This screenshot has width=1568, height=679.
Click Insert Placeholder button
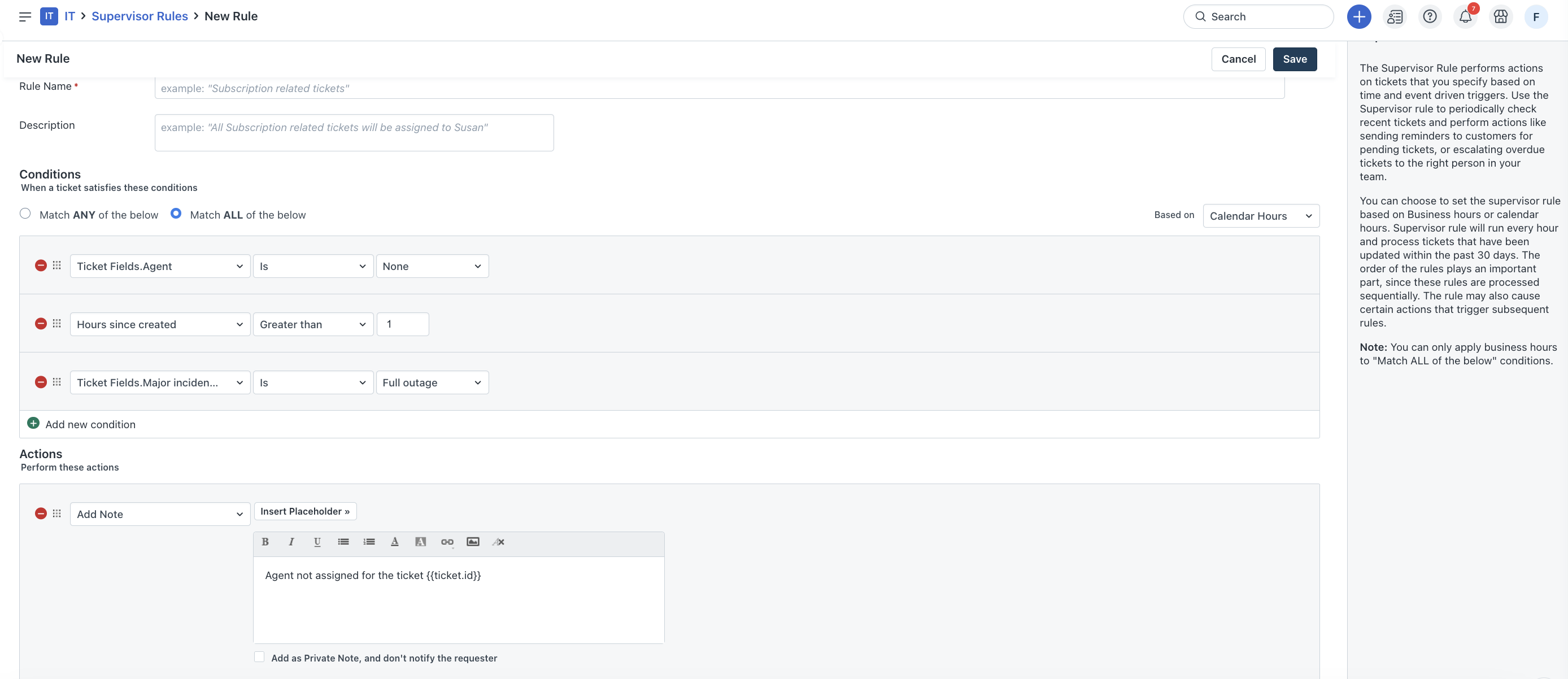[304, 511]
